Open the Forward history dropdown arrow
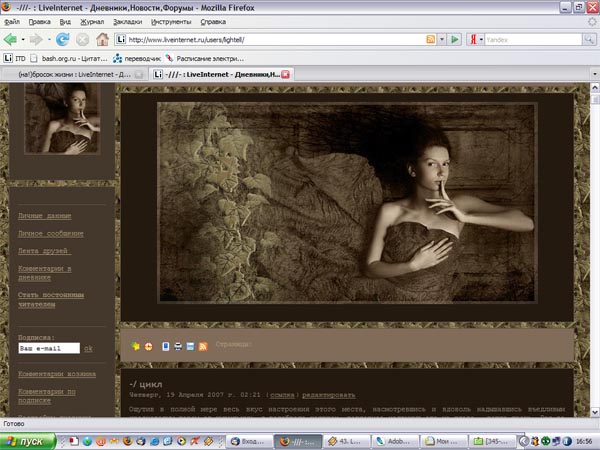 [x=49, y=39]
